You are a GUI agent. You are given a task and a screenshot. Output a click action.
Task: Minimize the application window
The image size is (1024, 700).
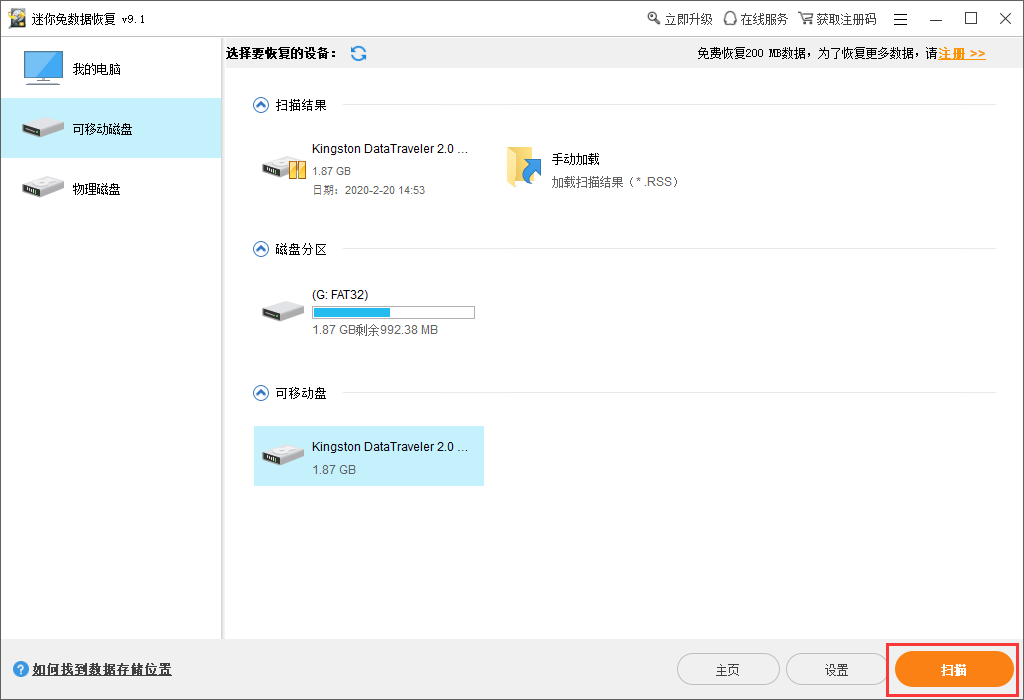click(x=936, y=19)
